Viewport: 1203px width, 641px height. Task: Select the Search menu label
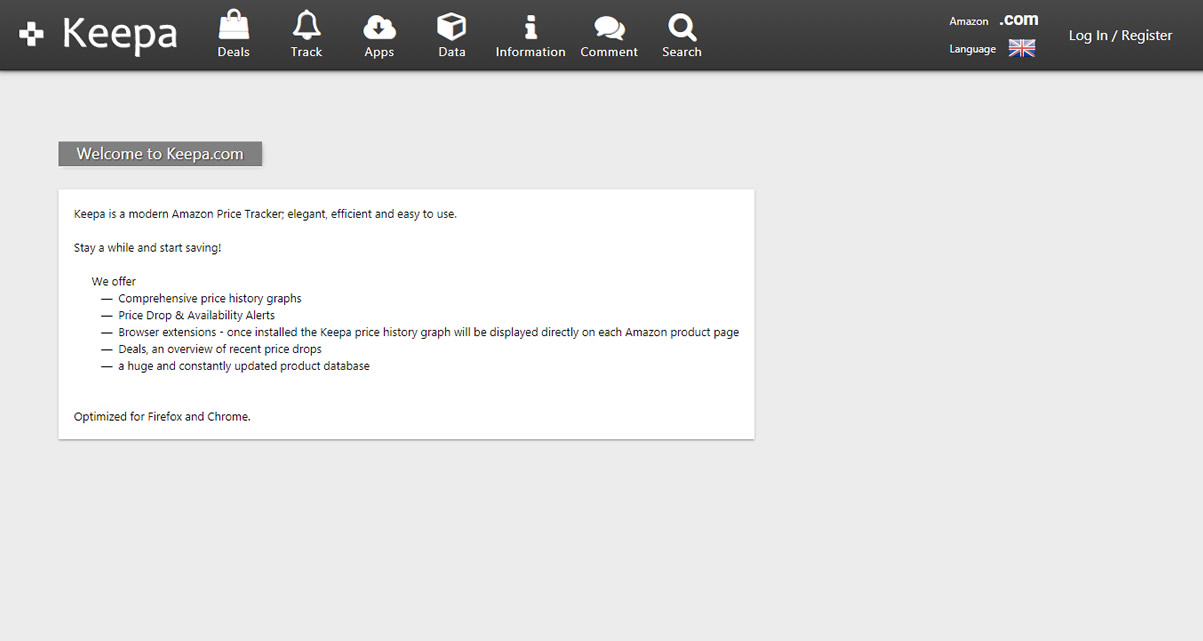682,52
